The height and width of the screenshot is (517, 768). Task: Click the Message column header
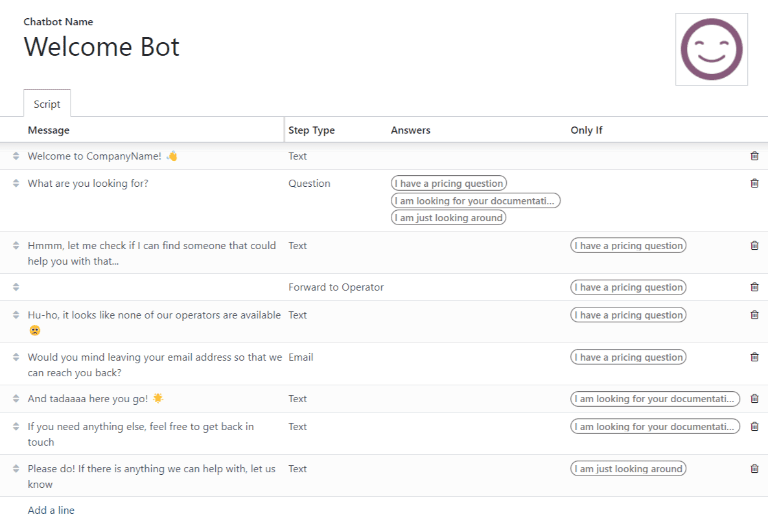(x=49, y=130)
